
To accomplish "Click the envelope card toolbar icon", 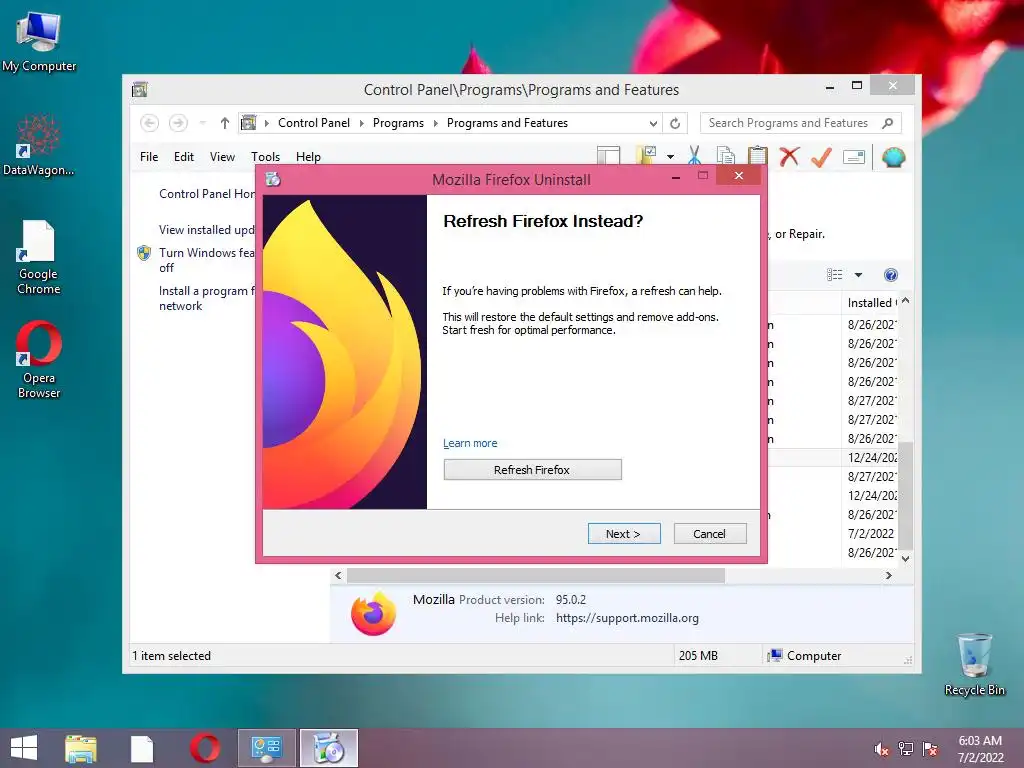I will (x=854, y=157).
